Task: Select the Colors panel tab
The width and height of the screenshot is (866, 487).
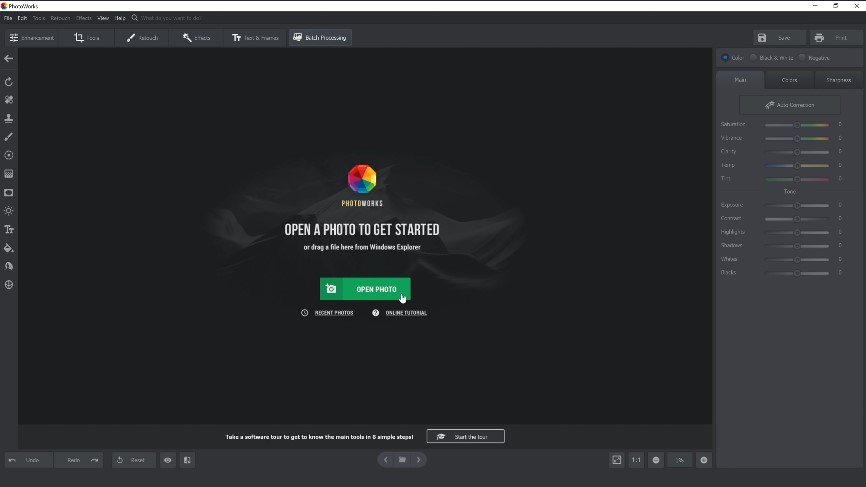Action: pyautogui.click(x=789, y=80)
